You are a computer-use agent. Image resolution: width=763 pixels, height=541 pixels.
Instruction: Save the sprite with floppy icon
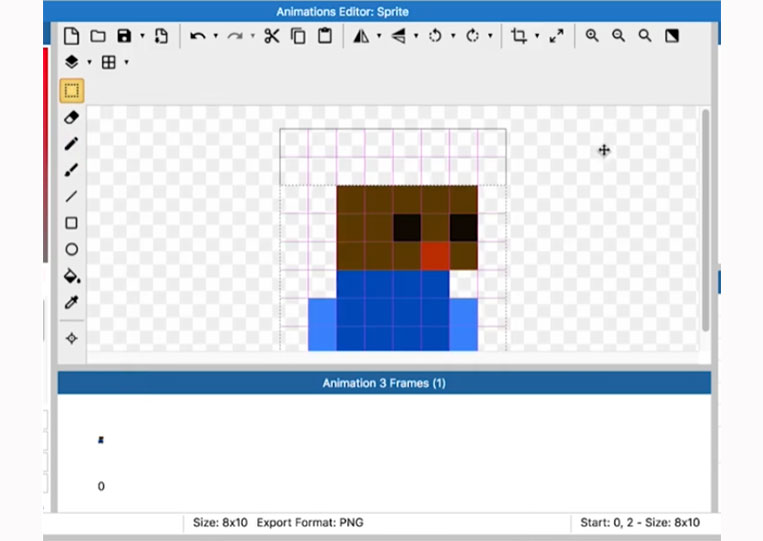[124, 36]
